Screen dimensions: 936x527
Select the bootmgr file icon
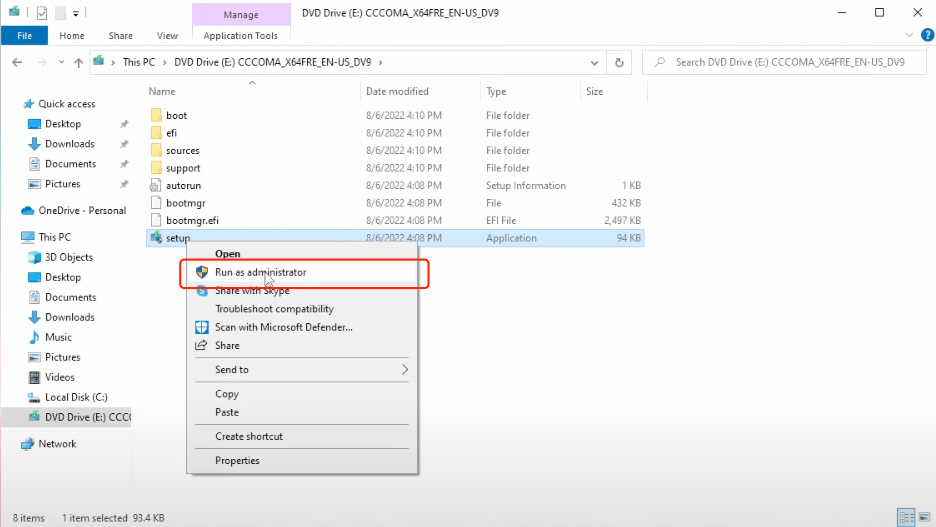coord(156,203)
